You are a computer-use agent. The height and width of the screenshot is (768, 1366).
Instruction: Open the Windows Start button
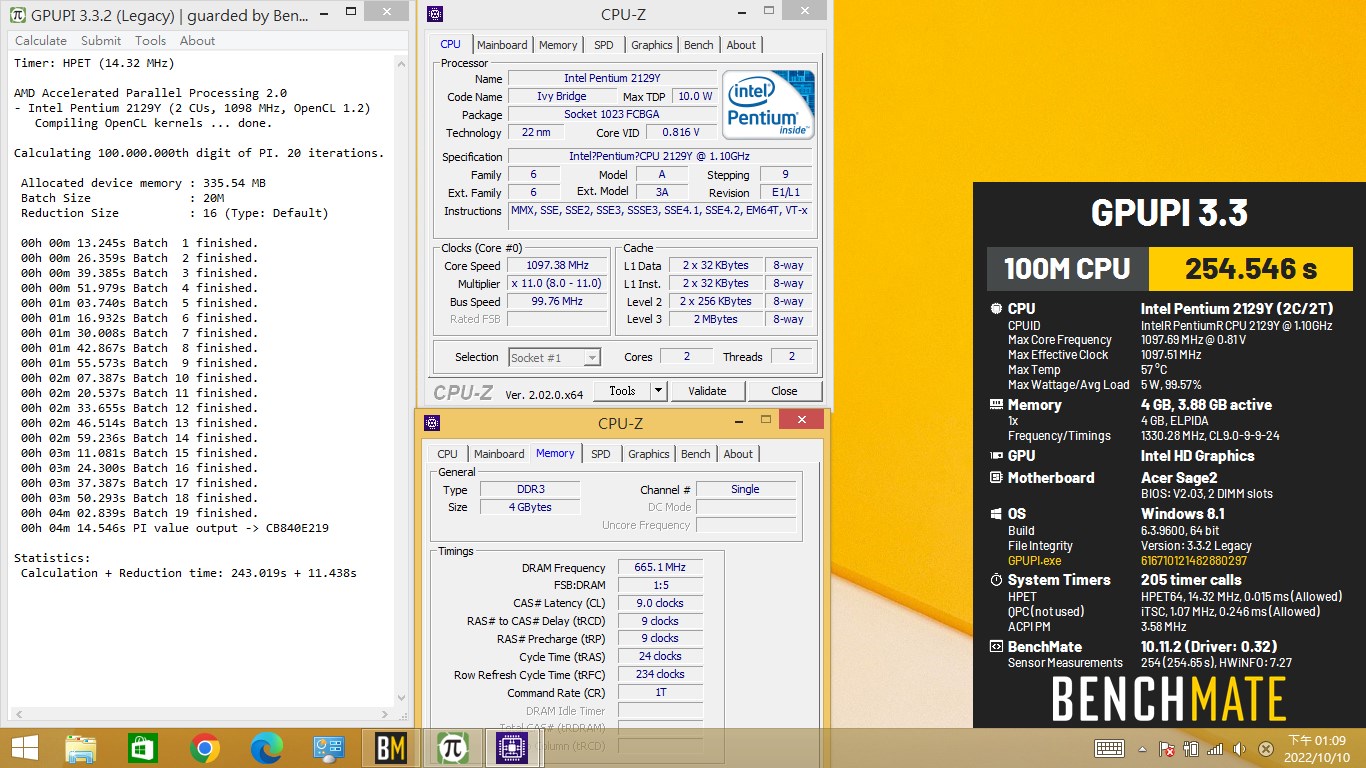(x=25, y=748)
